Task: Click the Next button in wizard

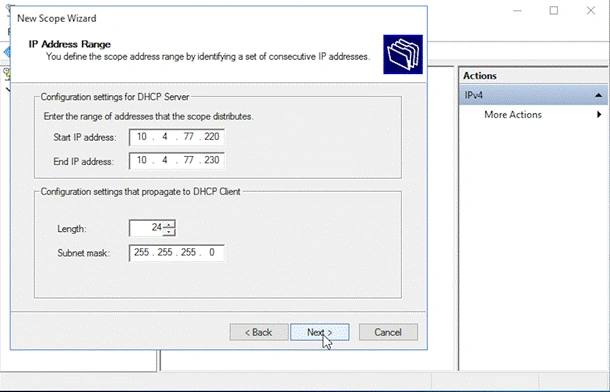Action: (x=319, y=332)
